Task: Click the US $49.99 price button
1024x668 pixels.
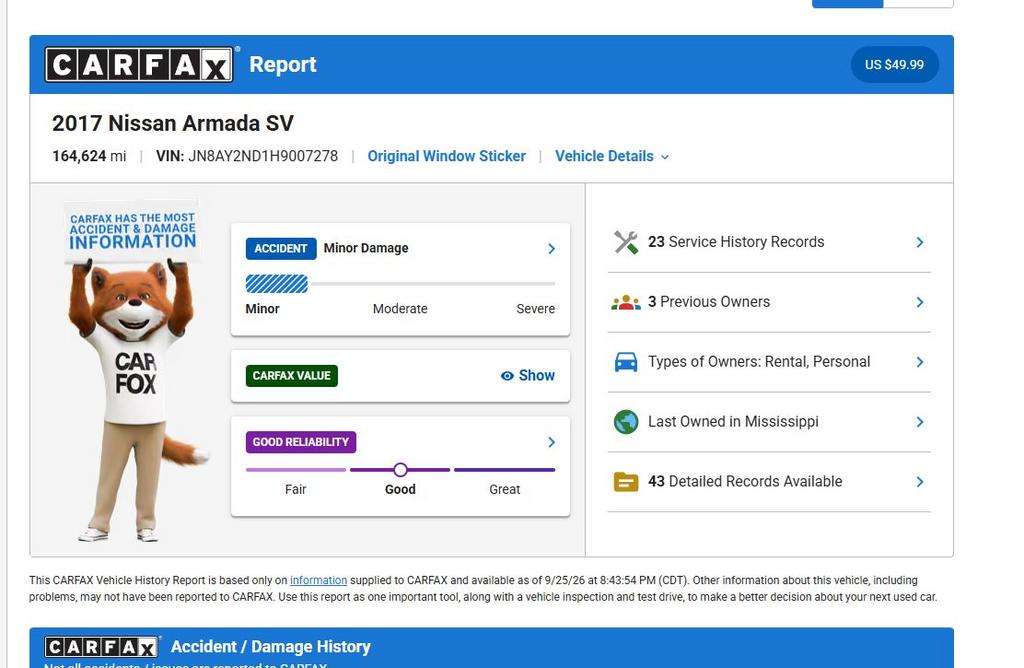Action: coord(895,65)
